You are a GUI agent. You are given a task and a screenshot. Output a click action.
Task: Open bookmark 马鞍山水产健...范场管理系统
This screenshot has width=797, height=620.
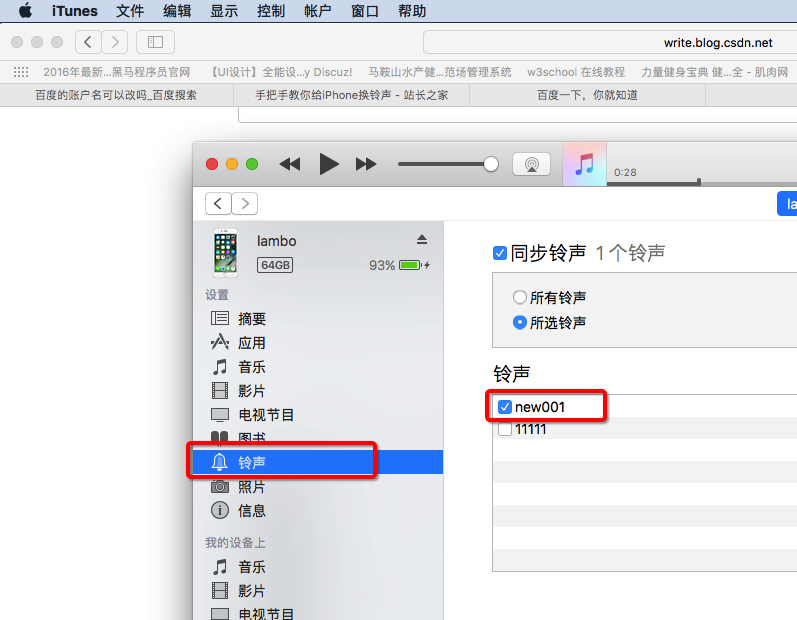(440, 72)
